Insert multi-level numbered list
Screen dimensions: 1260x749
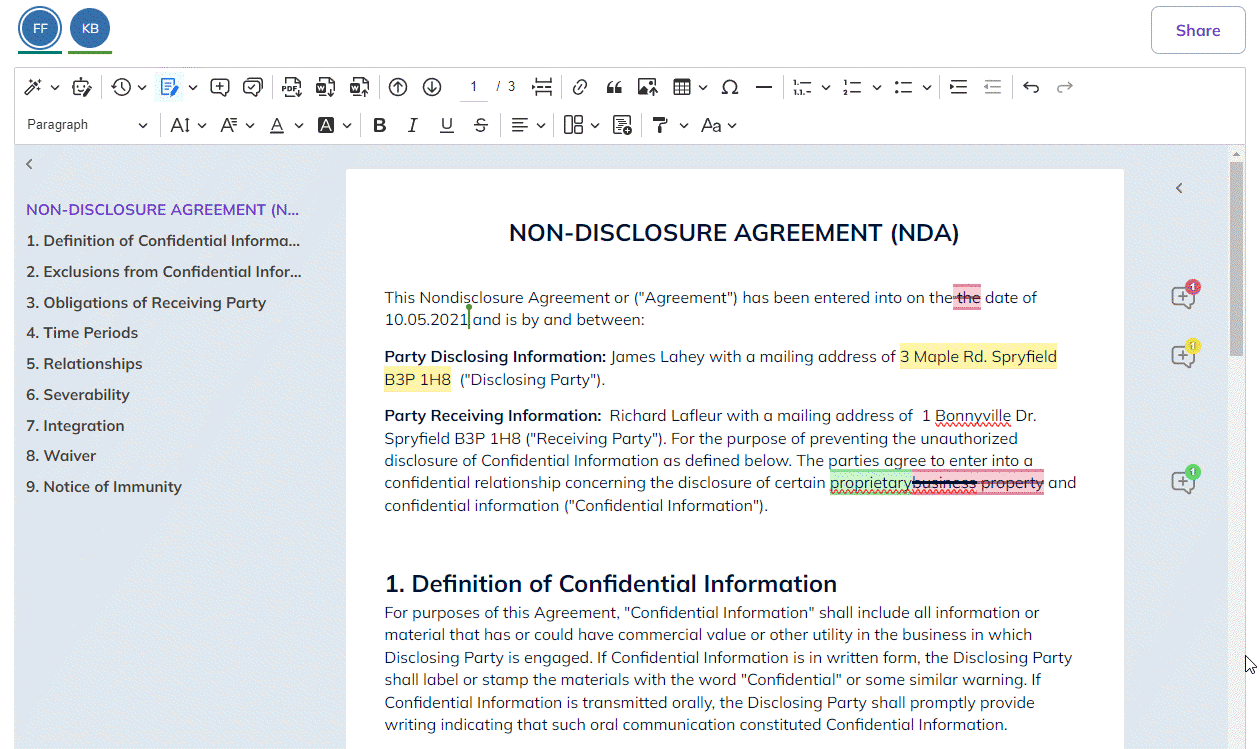[802, 87]
